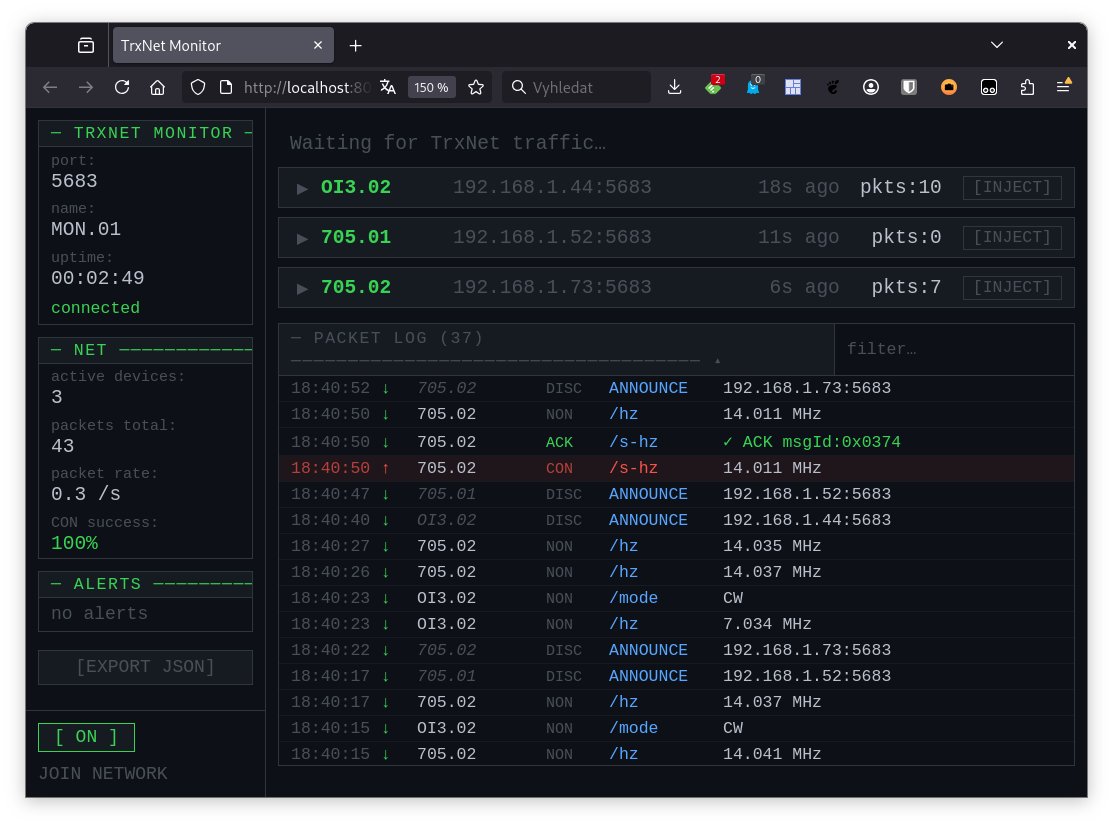
Task: Click the localhost URL address field
Action: point(307,87)
